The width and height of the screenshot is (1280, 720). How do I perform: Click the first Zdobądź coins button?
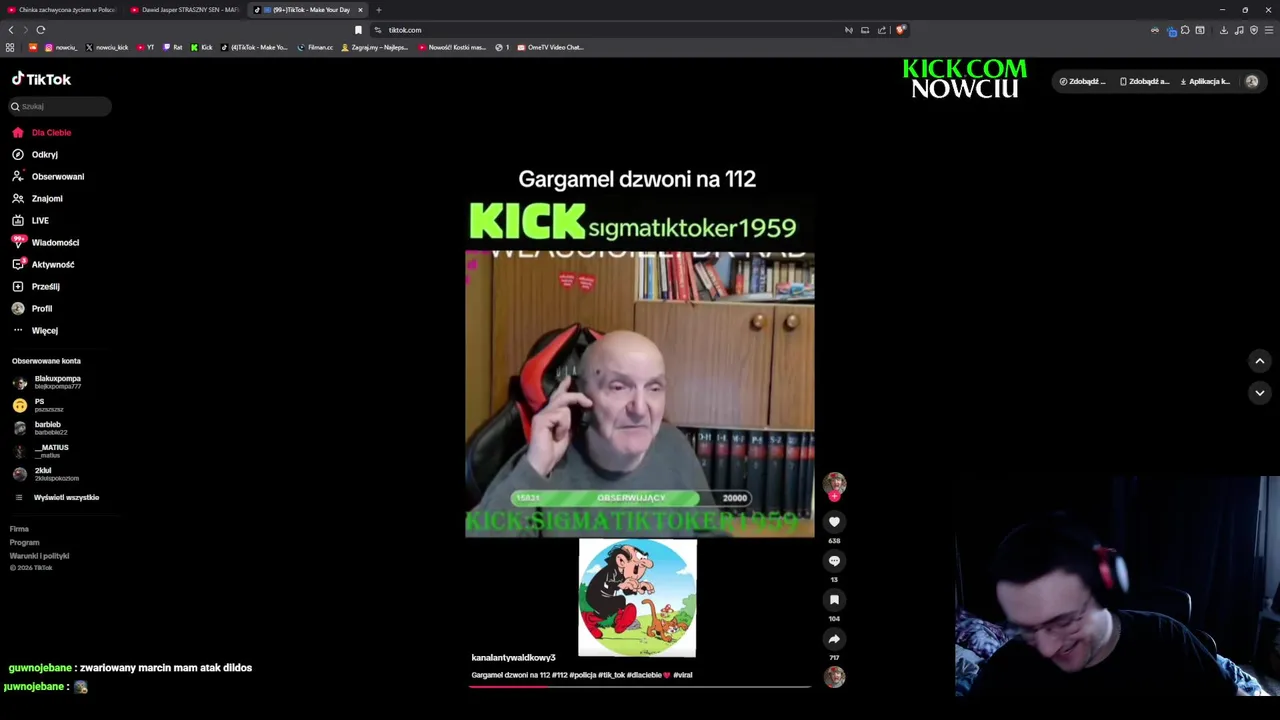[x=1083, y=82]
